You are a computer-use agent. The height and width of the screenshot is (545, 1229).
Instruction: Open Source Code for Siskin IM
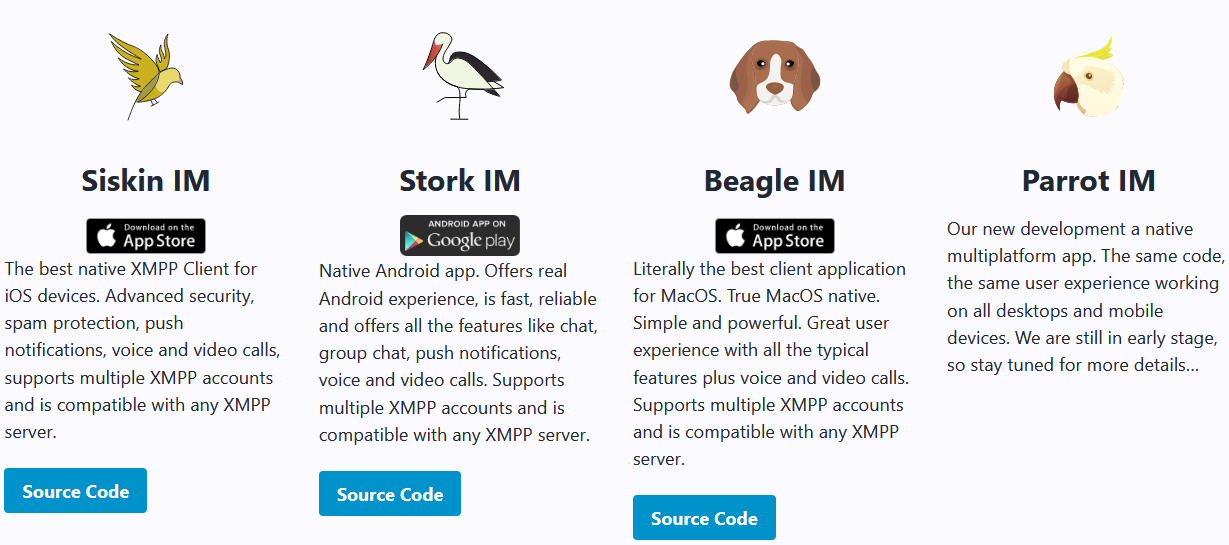pyautogui.click(x=76, y=491)
